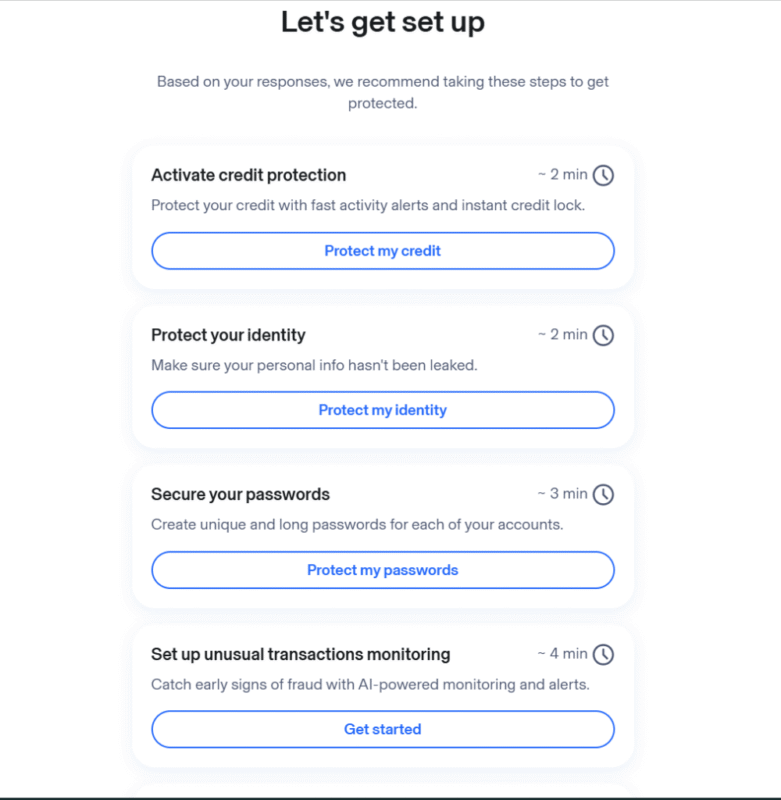
Task: Click the personal info leaked description
Action: 314,365
